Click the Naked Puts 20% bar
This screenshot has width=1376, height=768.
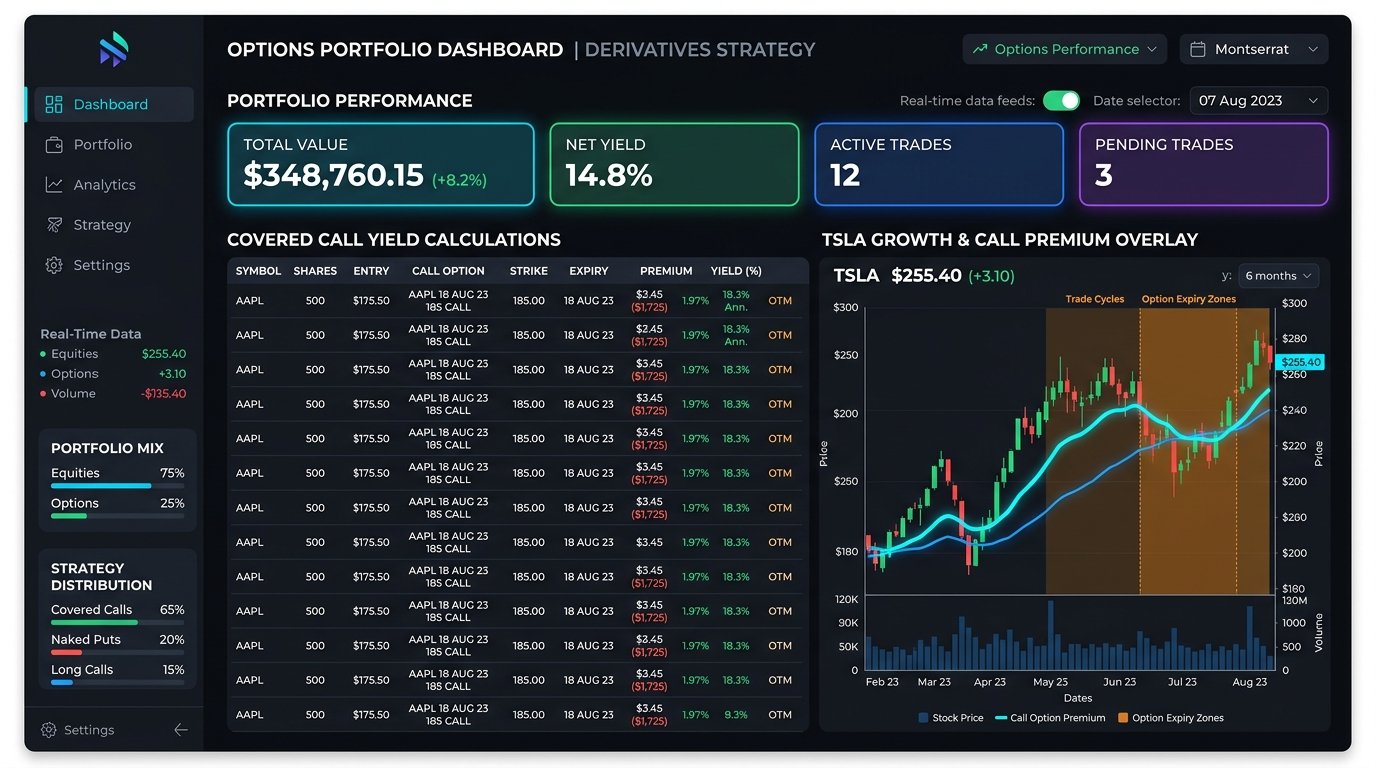point(118,652)
